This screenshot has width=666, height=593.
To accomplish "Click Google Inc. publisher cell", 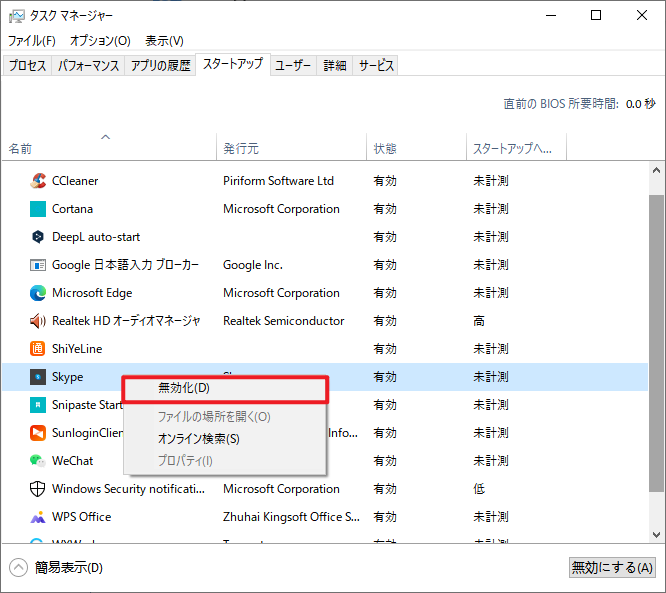I will click(x=253, y=265).
